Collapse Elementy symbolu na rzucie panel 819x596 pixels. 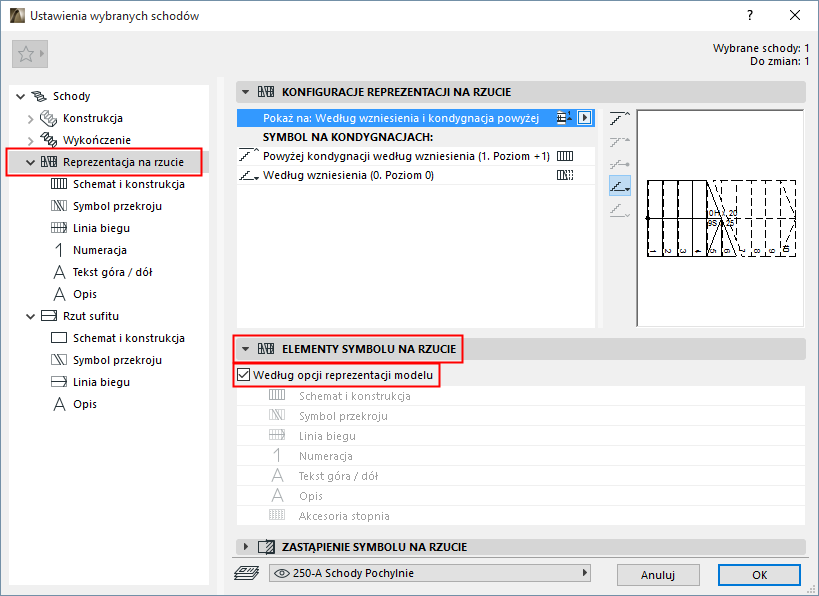coord(245,349)
